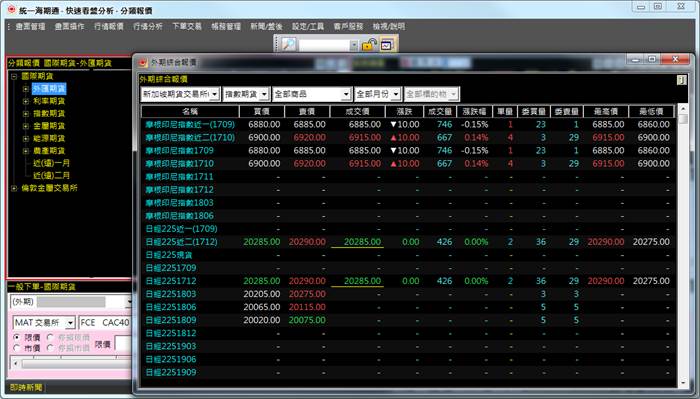Open the 設定/工具 menu

308,27
